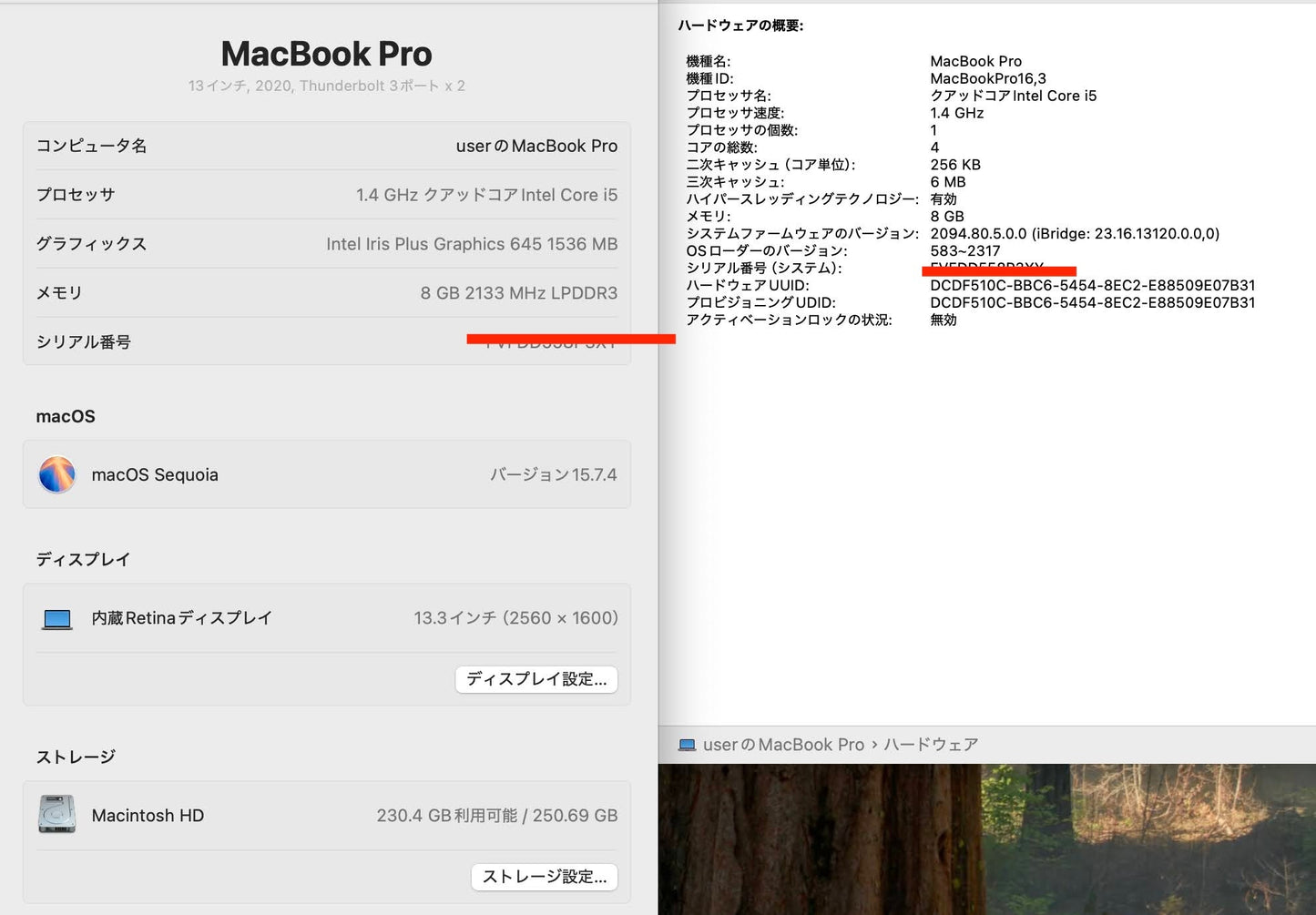Viewport: 1316px width, 915px height.
Task: Click the Macintosh HD drive icon
Action: click(56, 815)
